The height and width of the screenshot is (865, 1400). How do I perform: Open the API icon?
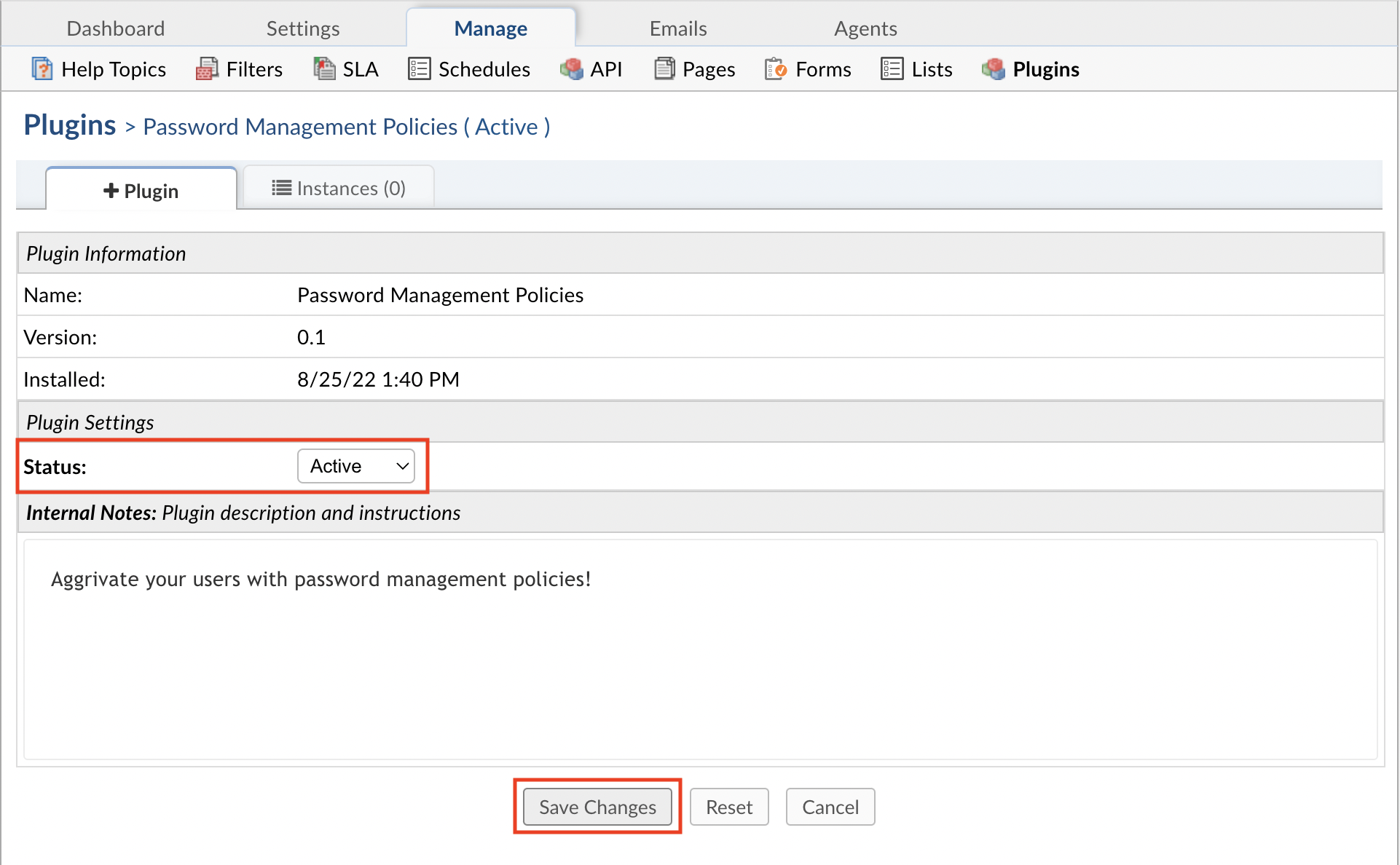tap(572, 68)
